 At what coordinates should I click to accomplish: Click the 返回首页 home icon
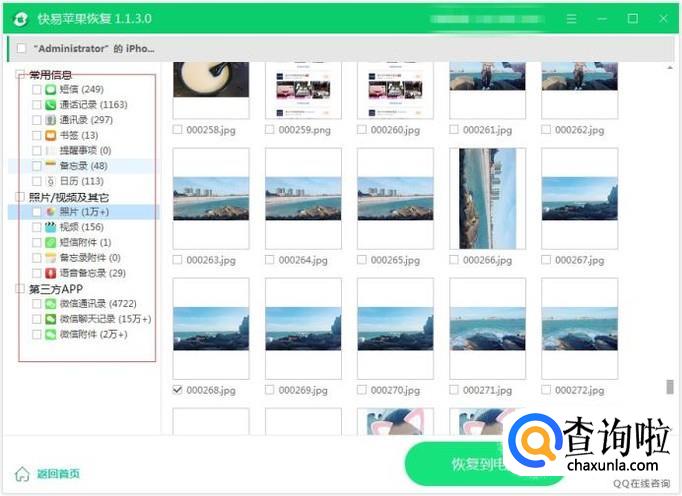[x=22, y=474]
